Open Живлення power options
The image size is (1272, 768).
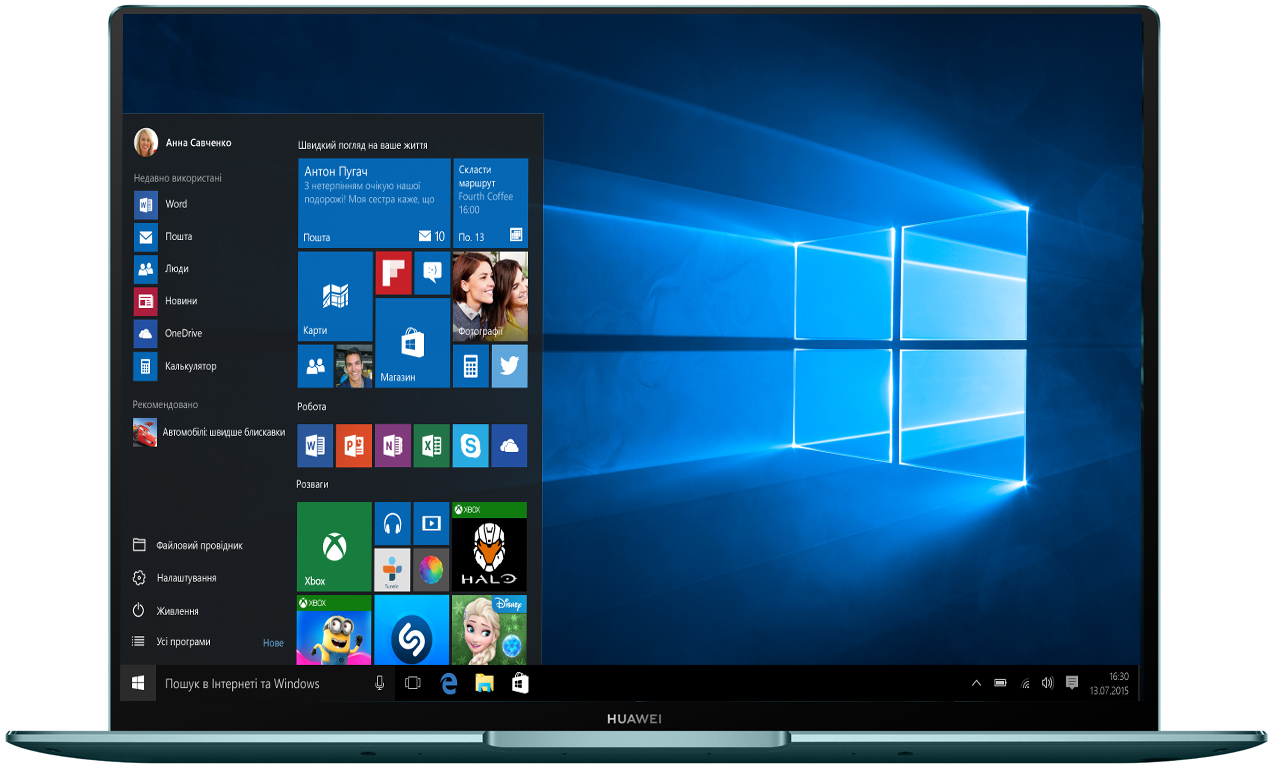coord(165,611)
